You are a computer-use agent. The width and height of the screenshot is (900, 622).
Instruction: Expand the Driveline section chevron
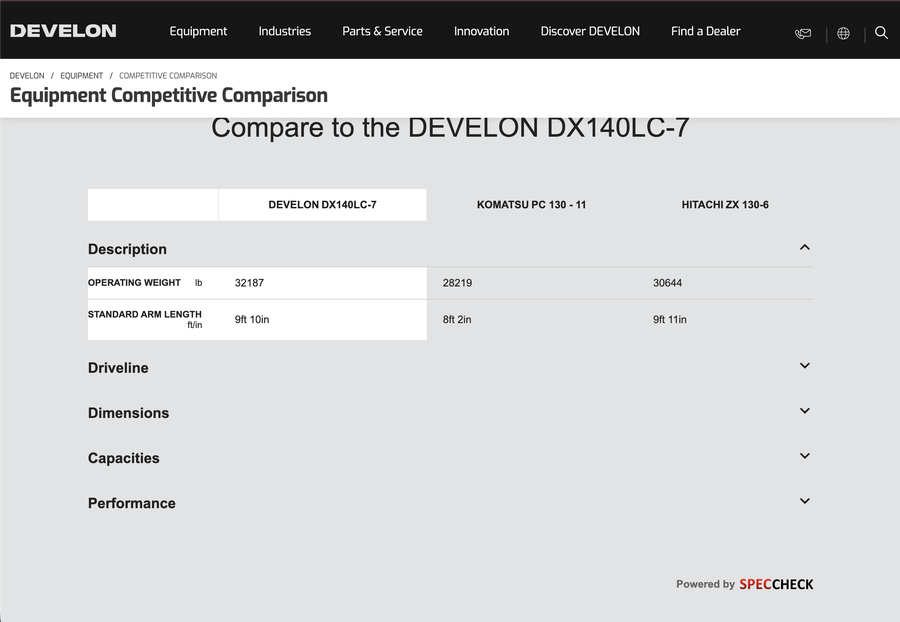click(x=805, y=366)
